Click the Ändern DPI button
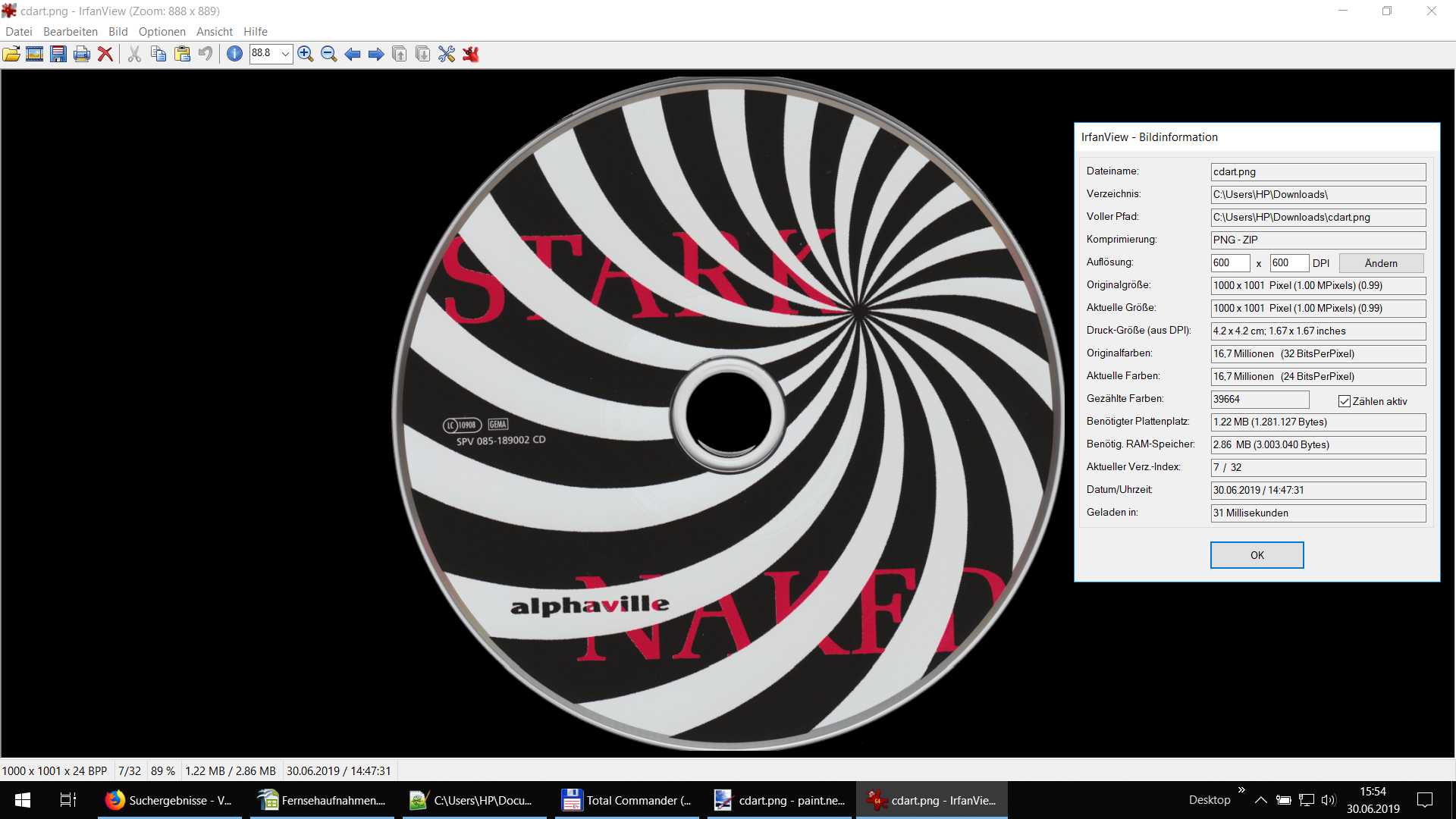Image resolution: width=1456 pixels, height=819 pixels. tap(1381, 263)
